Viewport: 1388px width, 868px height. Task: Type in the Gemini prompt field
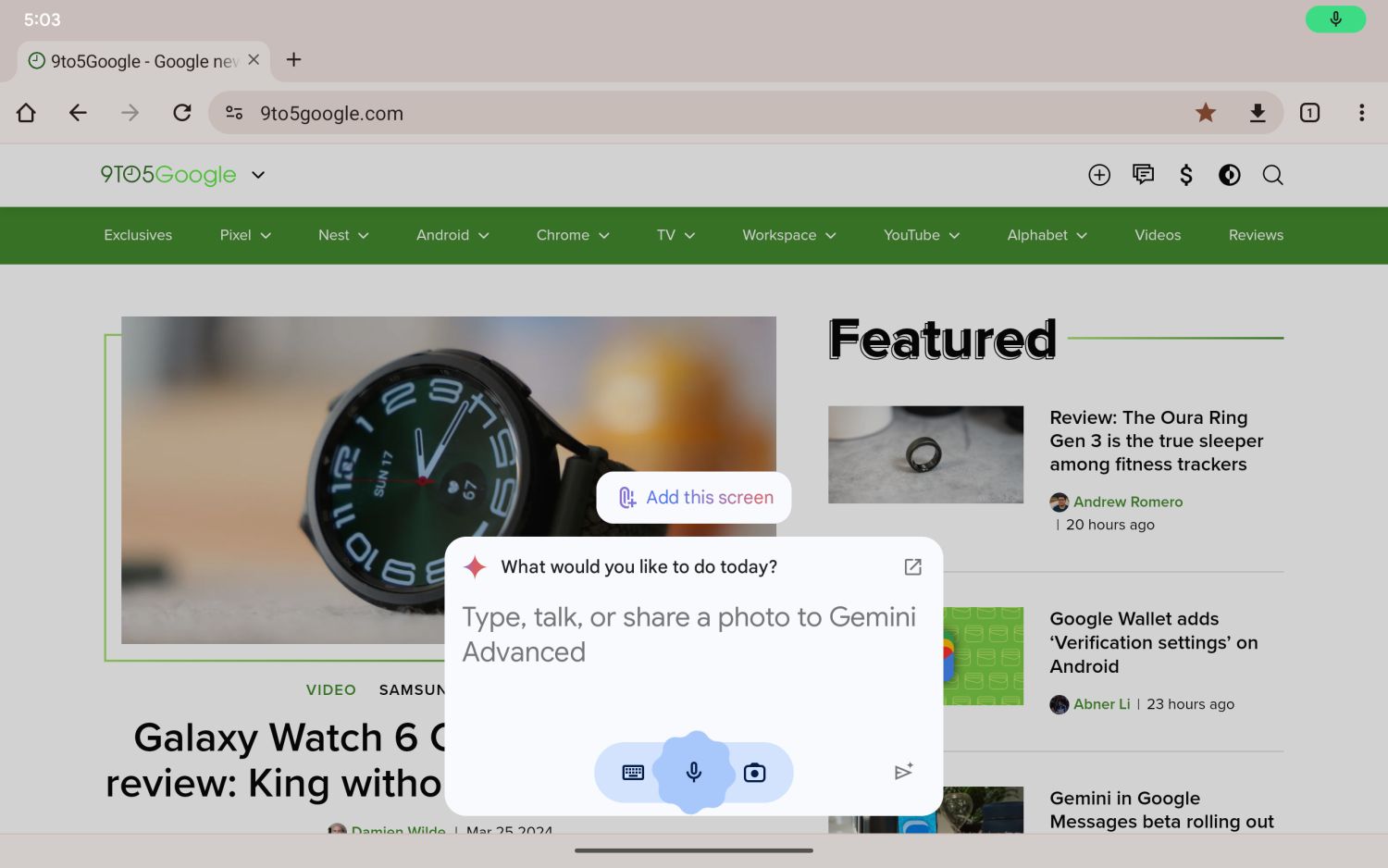[689, 635]
